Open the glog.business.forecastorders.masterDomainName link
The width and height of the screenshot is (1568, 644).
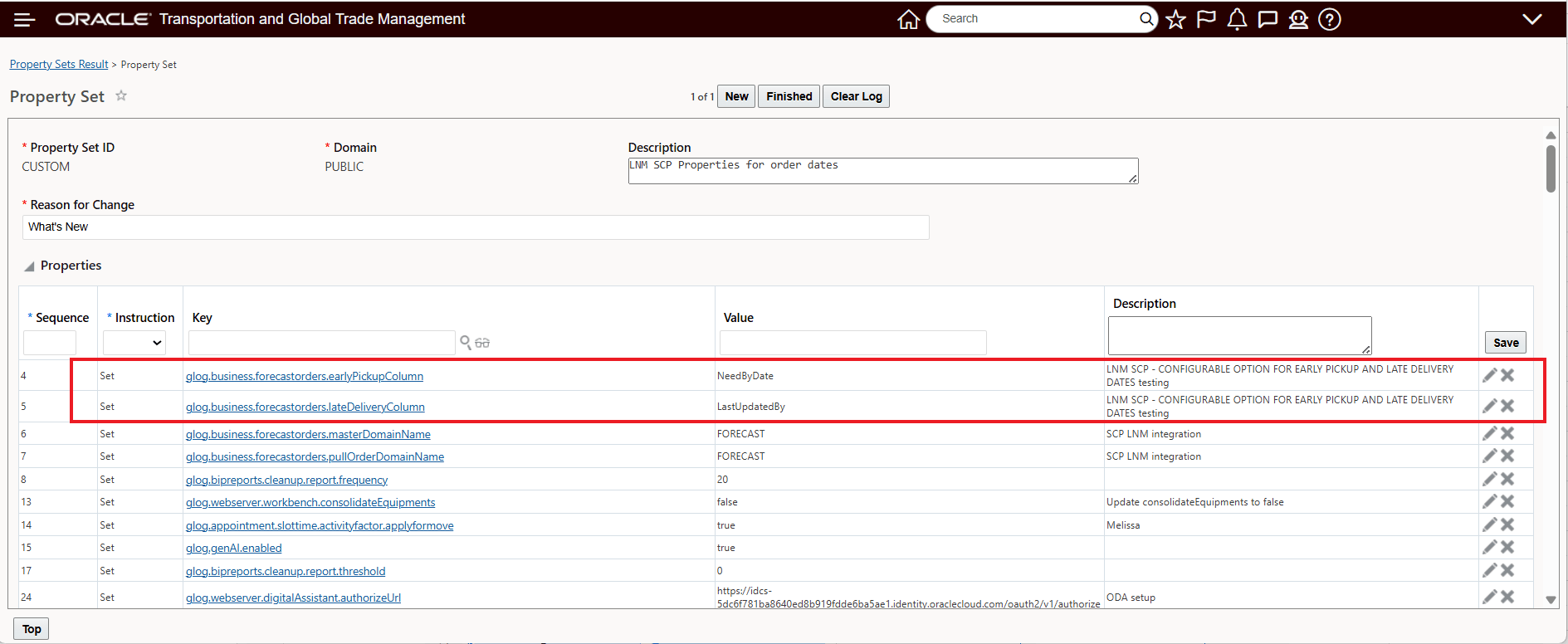click(308, 434)
